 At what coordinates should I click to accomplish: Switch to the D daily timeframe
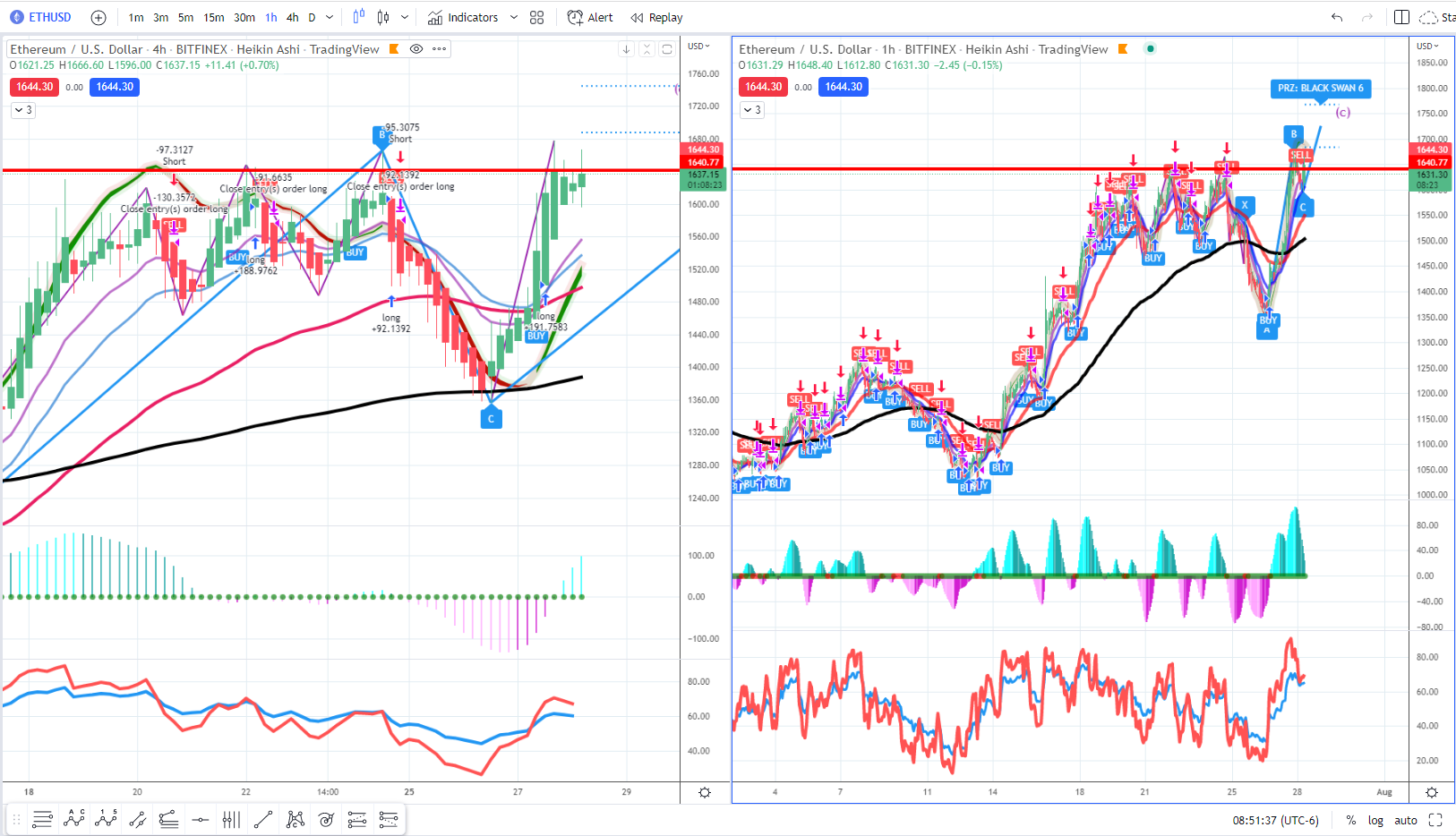tap(312, 18)
